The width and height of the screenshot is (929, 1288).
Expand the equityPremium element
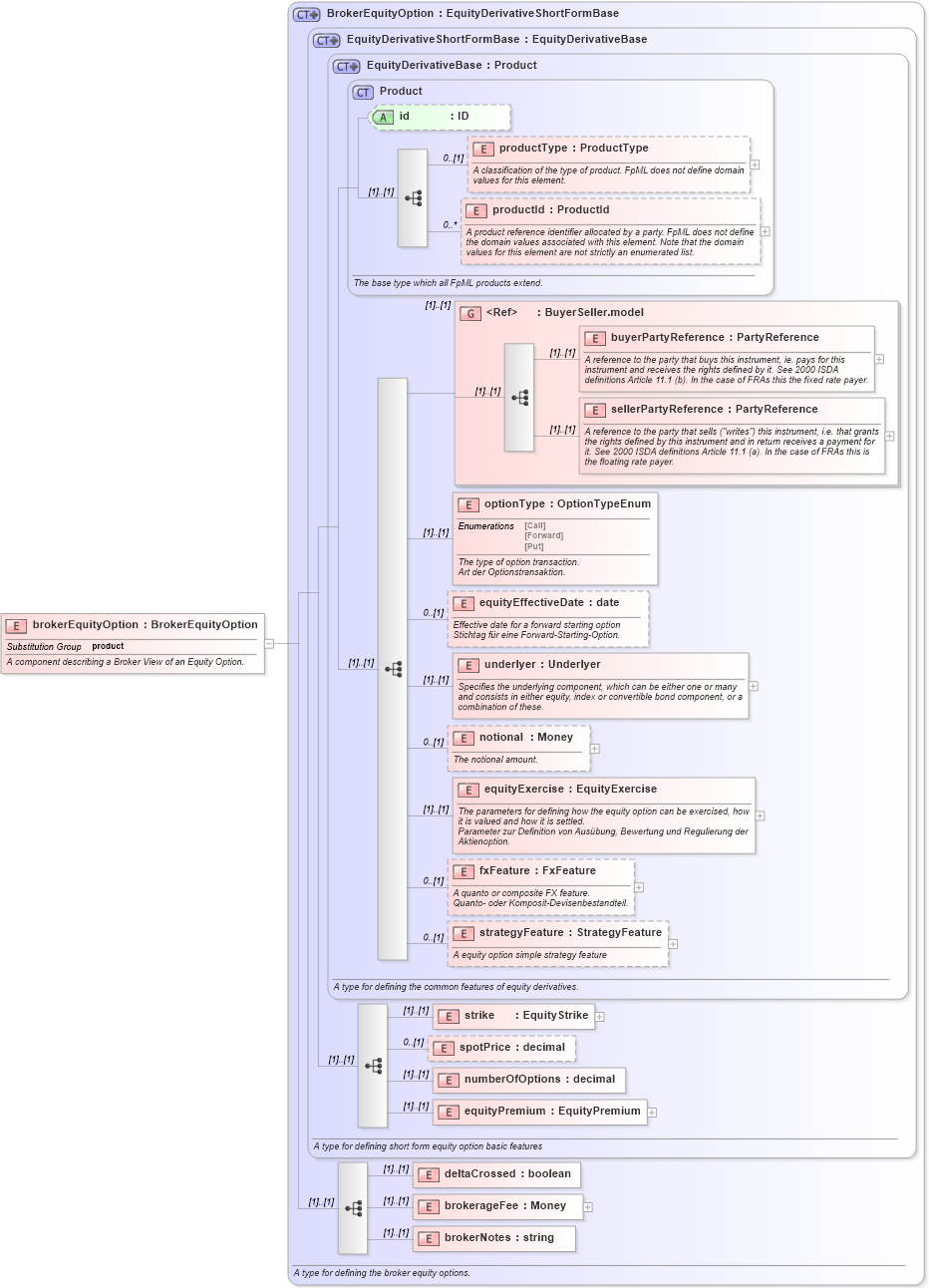(652, 1112)
